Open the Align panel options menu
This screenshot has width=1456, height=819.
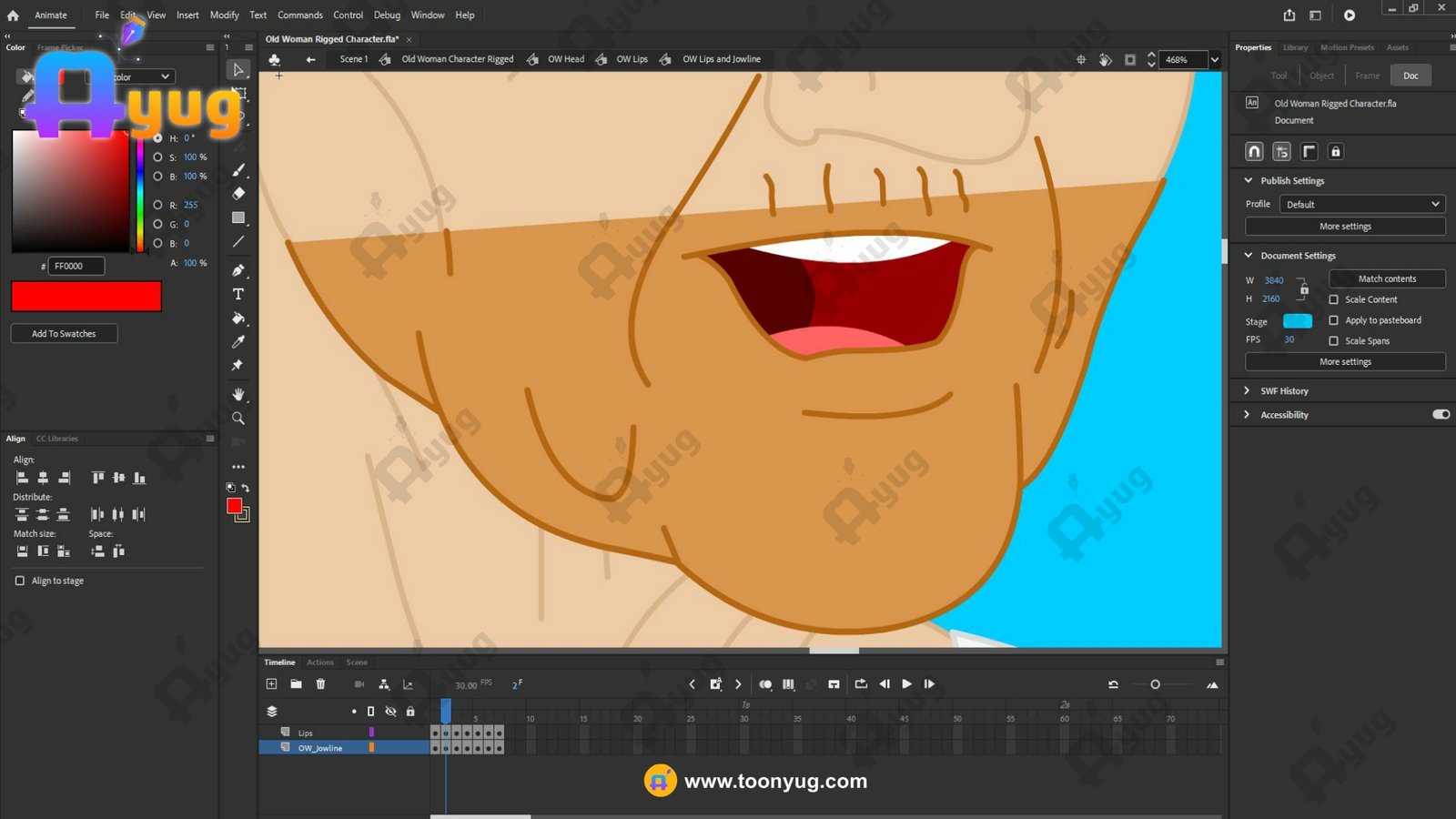209,439
